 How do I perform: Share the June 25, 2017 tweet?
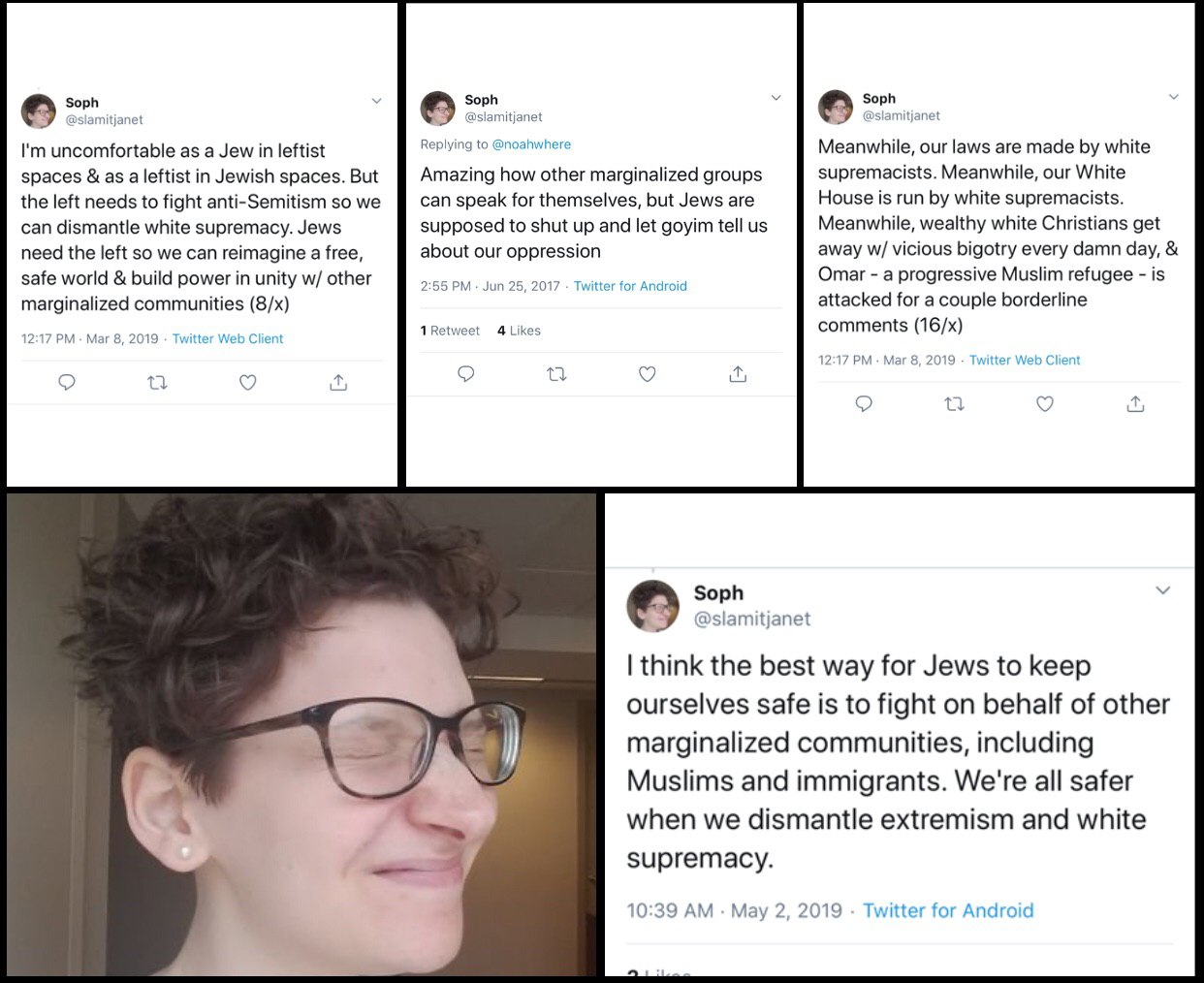738,373
